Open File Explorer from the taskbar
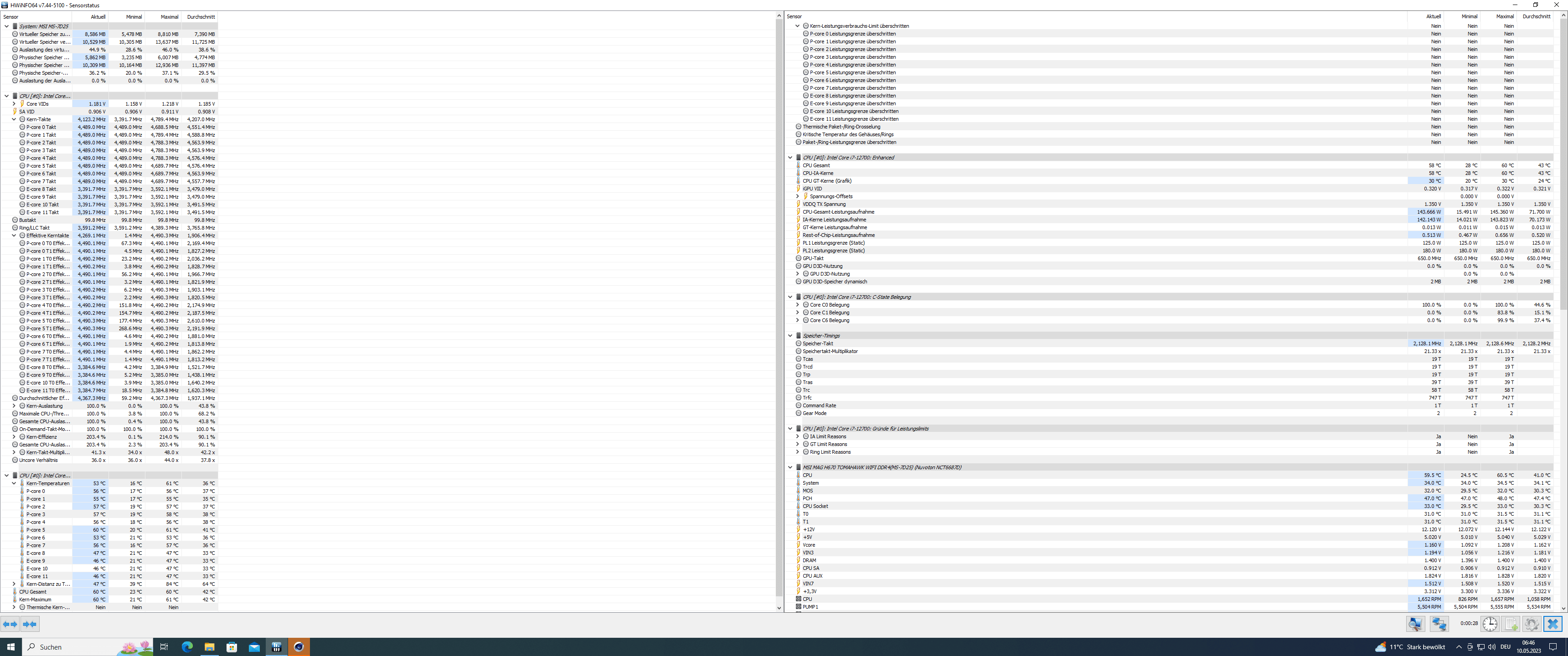The width and height of the screenshot is (1568, 656). coord(209,647)
